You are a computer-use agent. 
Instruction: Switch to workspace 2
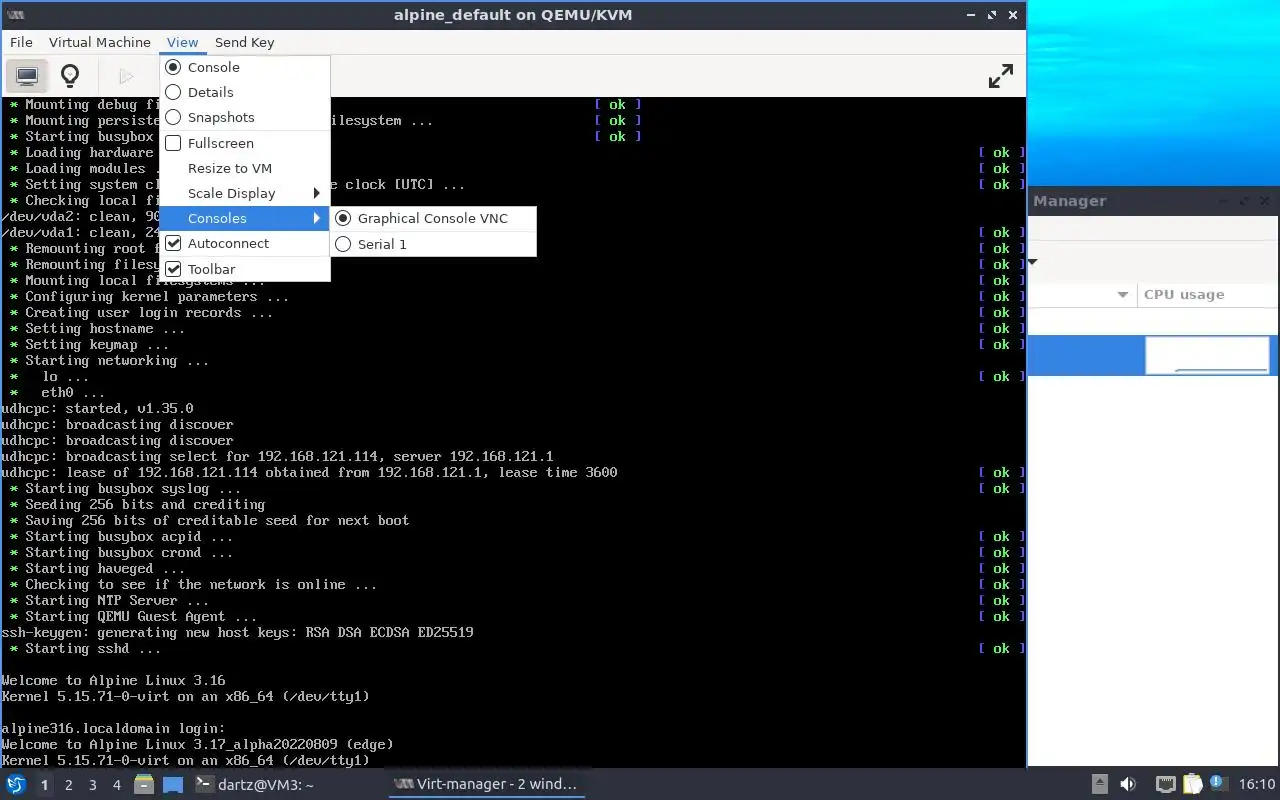tap(69, 785)
